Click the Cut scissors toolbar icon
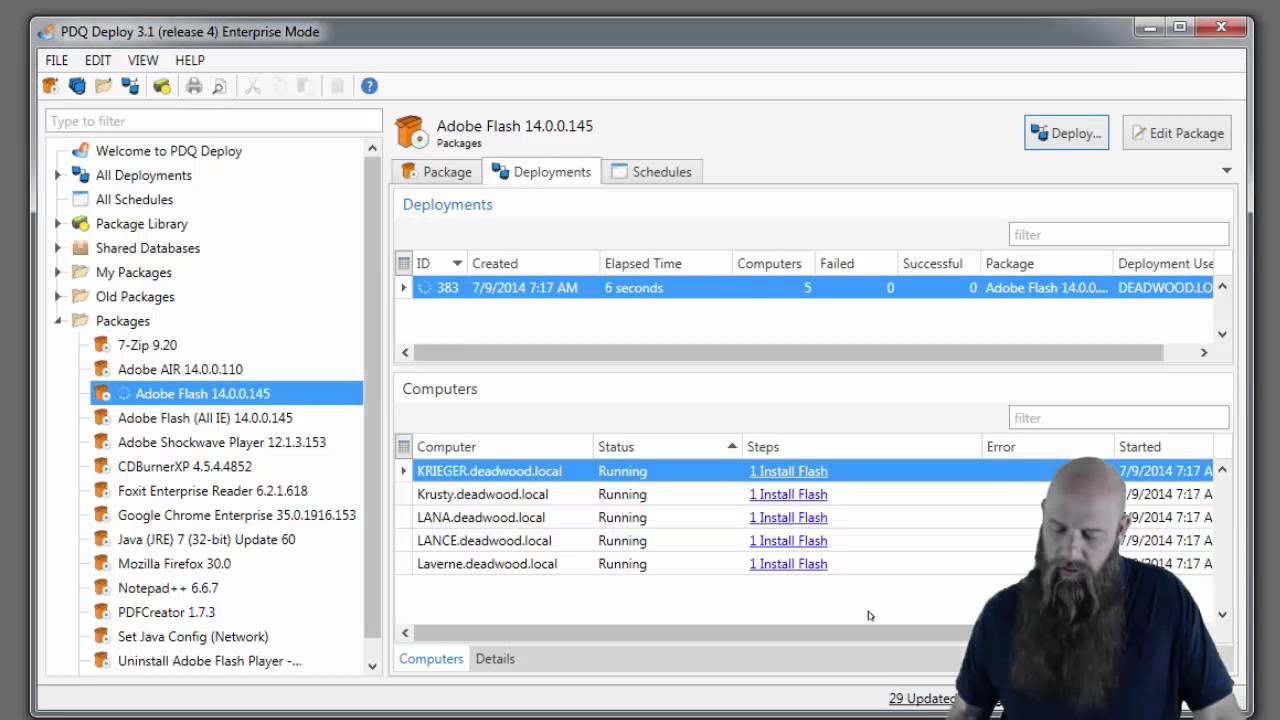 pyautogui.click(x=253, y=86)
